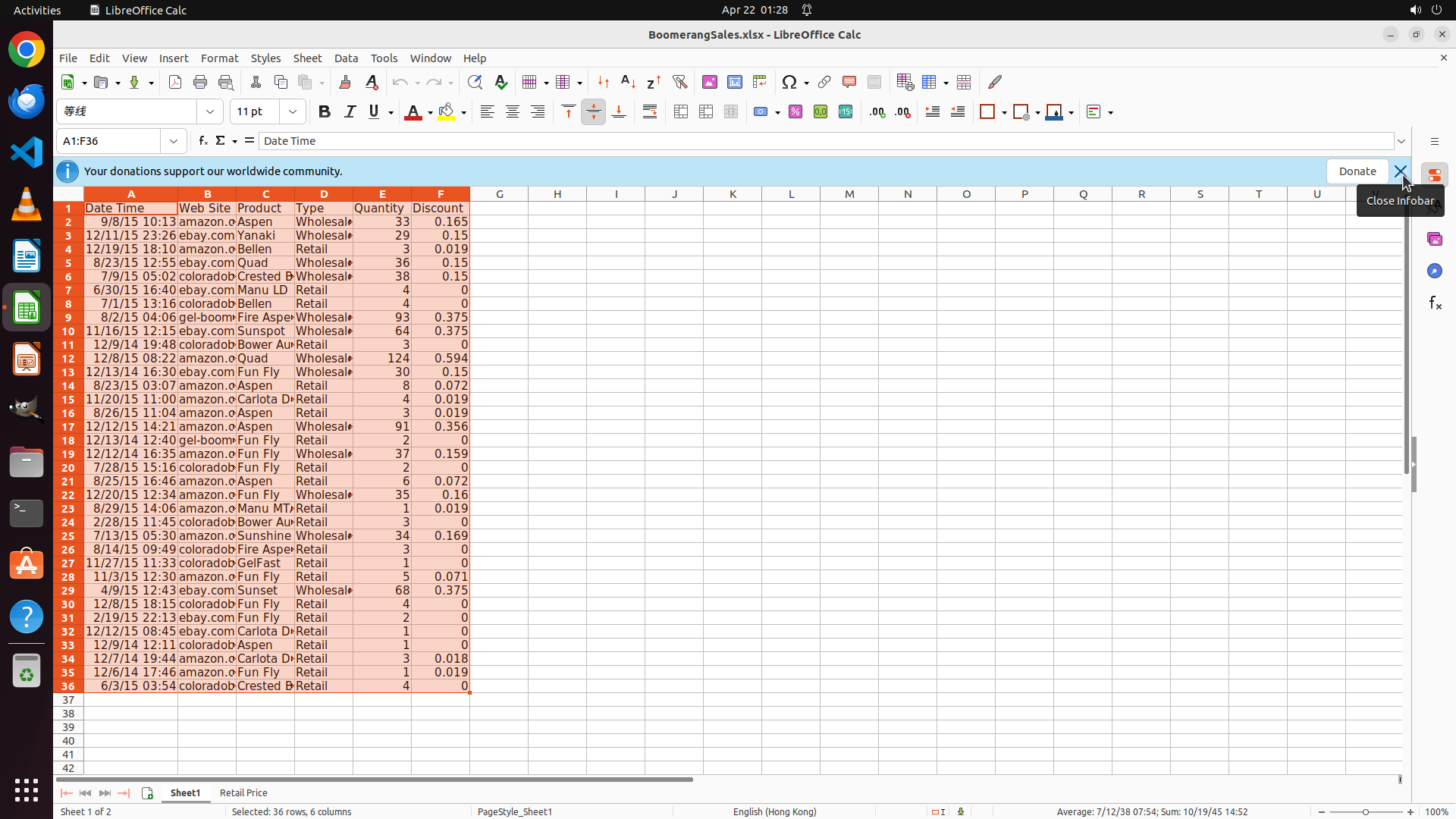Click the Format as Percent icon
The width and height of the screenshot is (1456, 819).
click(x=795, y=112)
